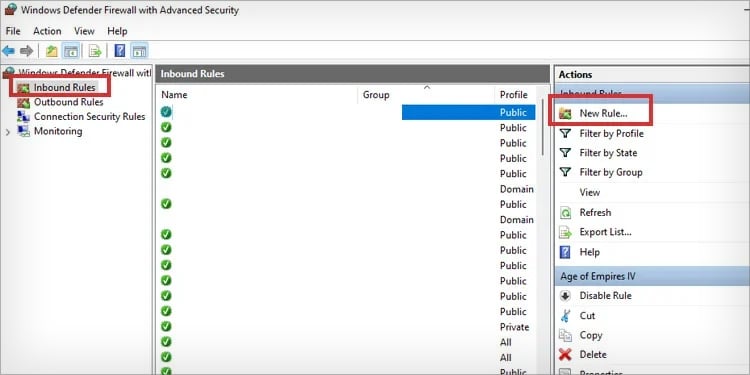Image resolution: width=750 pixels, height=375 pixels.
Task: Sort rules by the Profile column header
Action: [x=514, y=95]
